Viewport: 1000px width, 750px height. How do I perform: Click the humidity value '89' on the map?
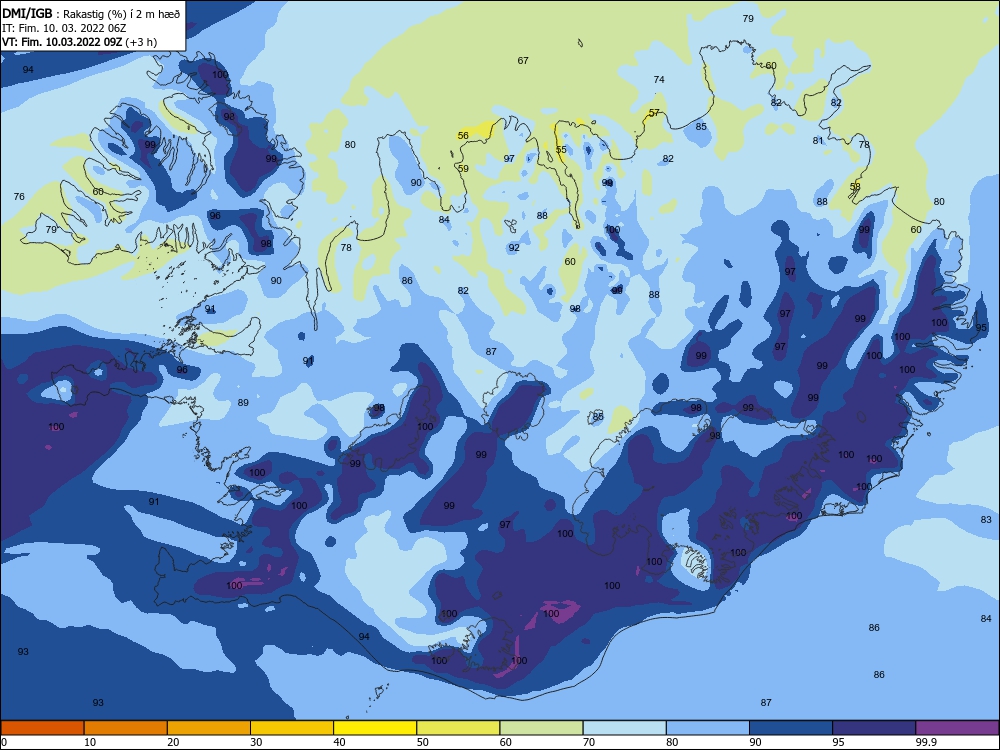(243, 402)
